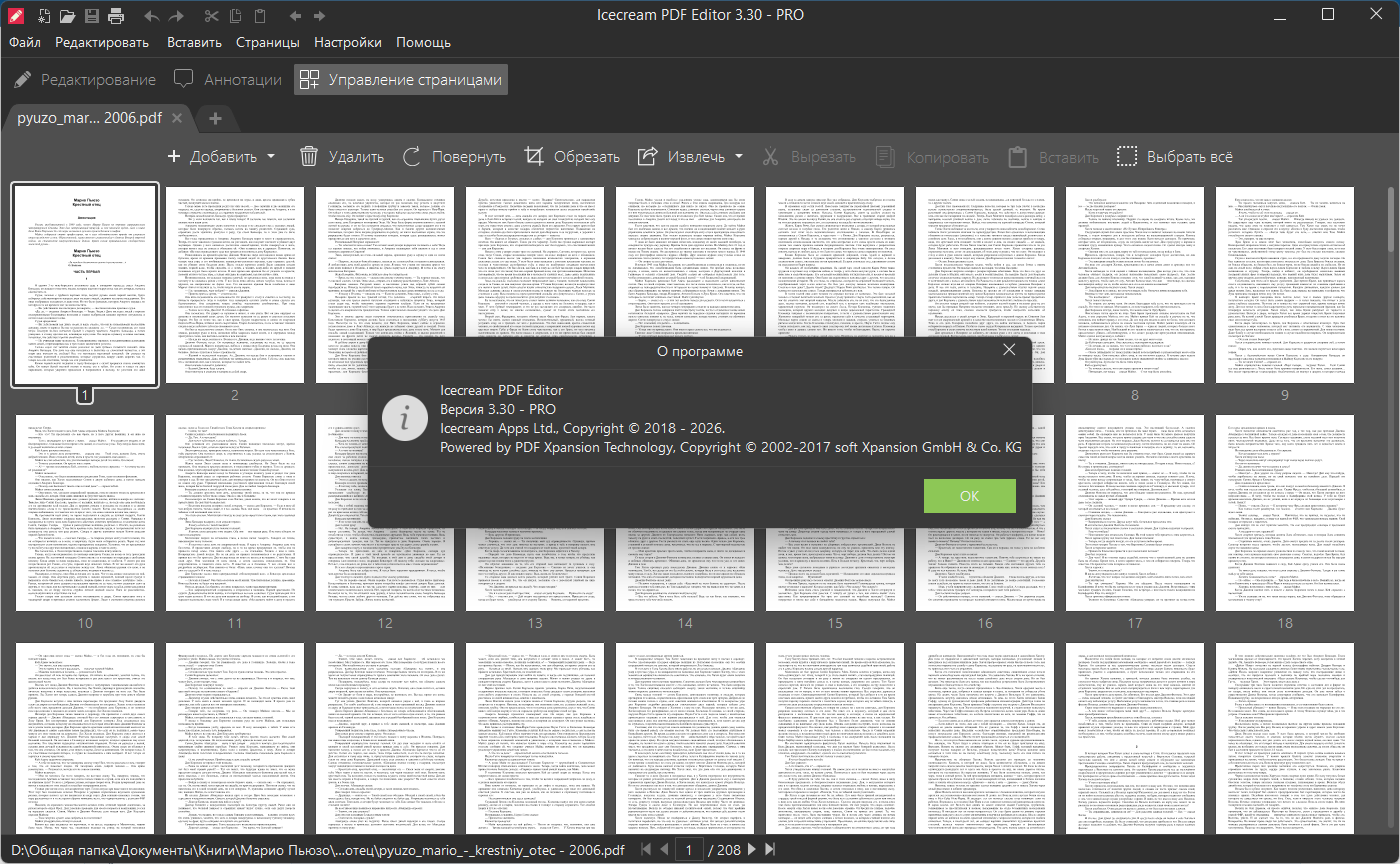This screenshot has width=1400, height=864.
Task: Delete page using the Удалить trash icon
Action: tap(342, 157)
